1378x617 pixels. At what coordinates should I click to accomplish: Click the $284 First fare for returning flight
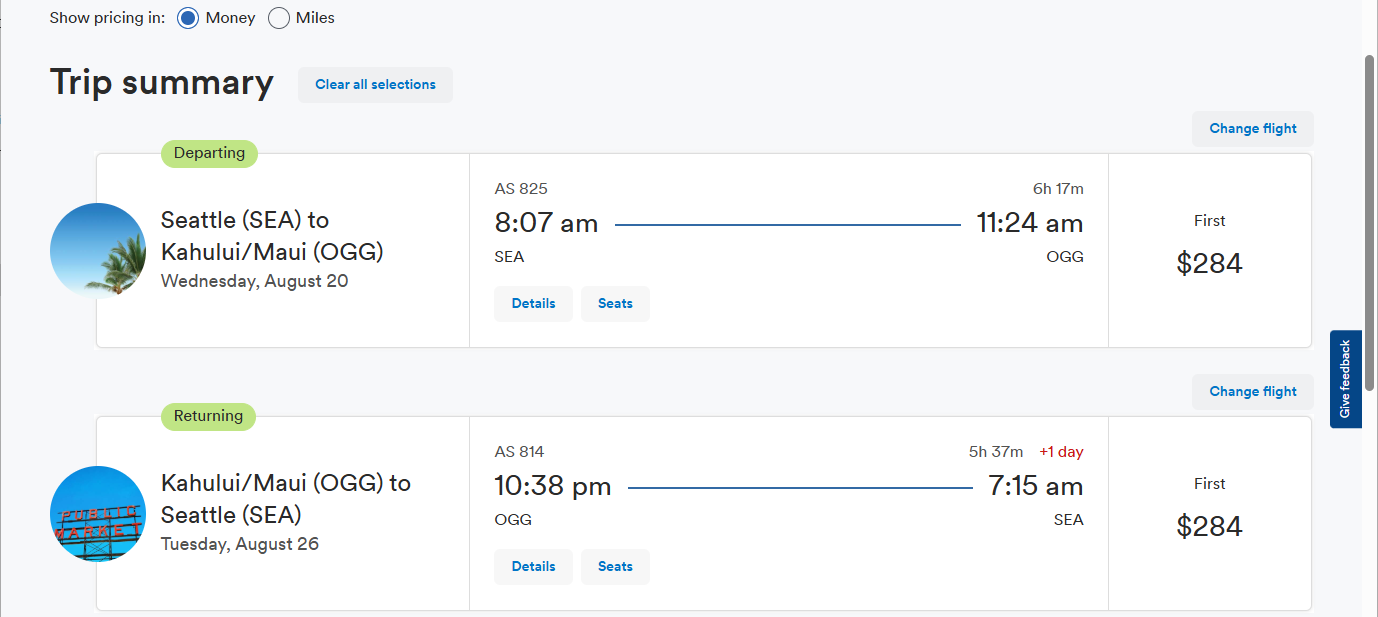pos(1209,526)
